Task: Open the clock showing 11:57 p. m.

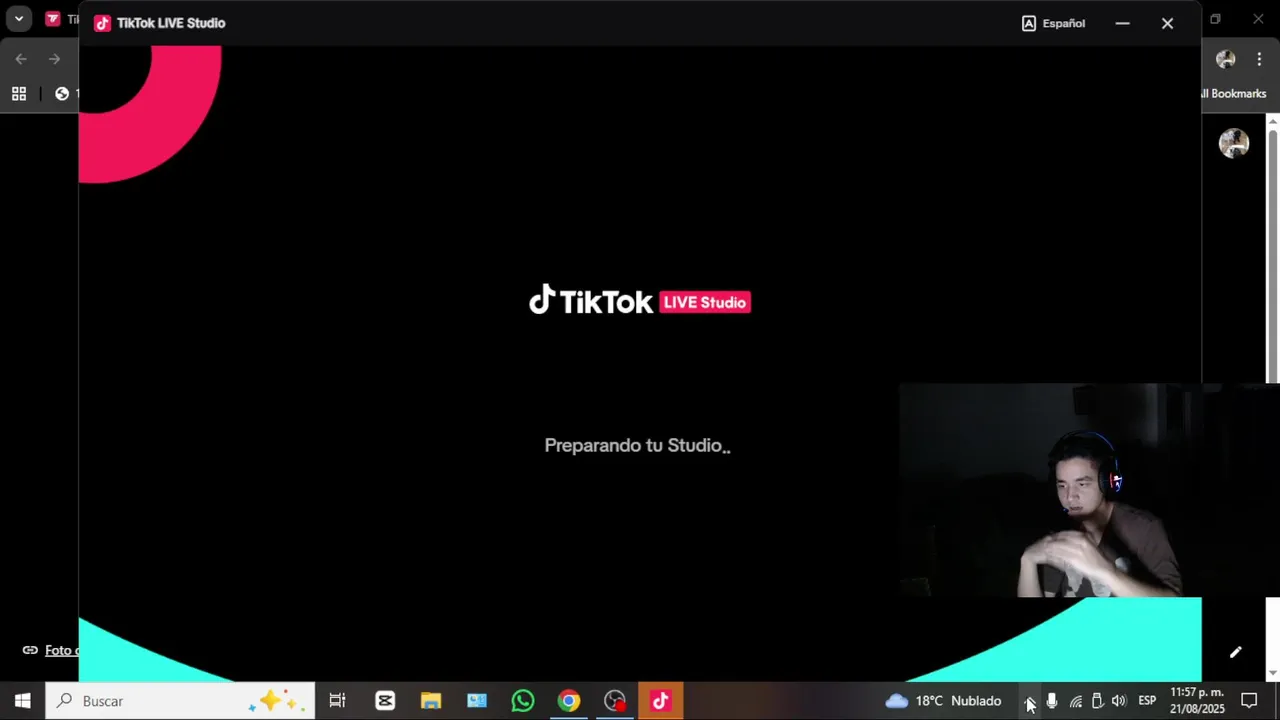Action: tap(1197, 701)
